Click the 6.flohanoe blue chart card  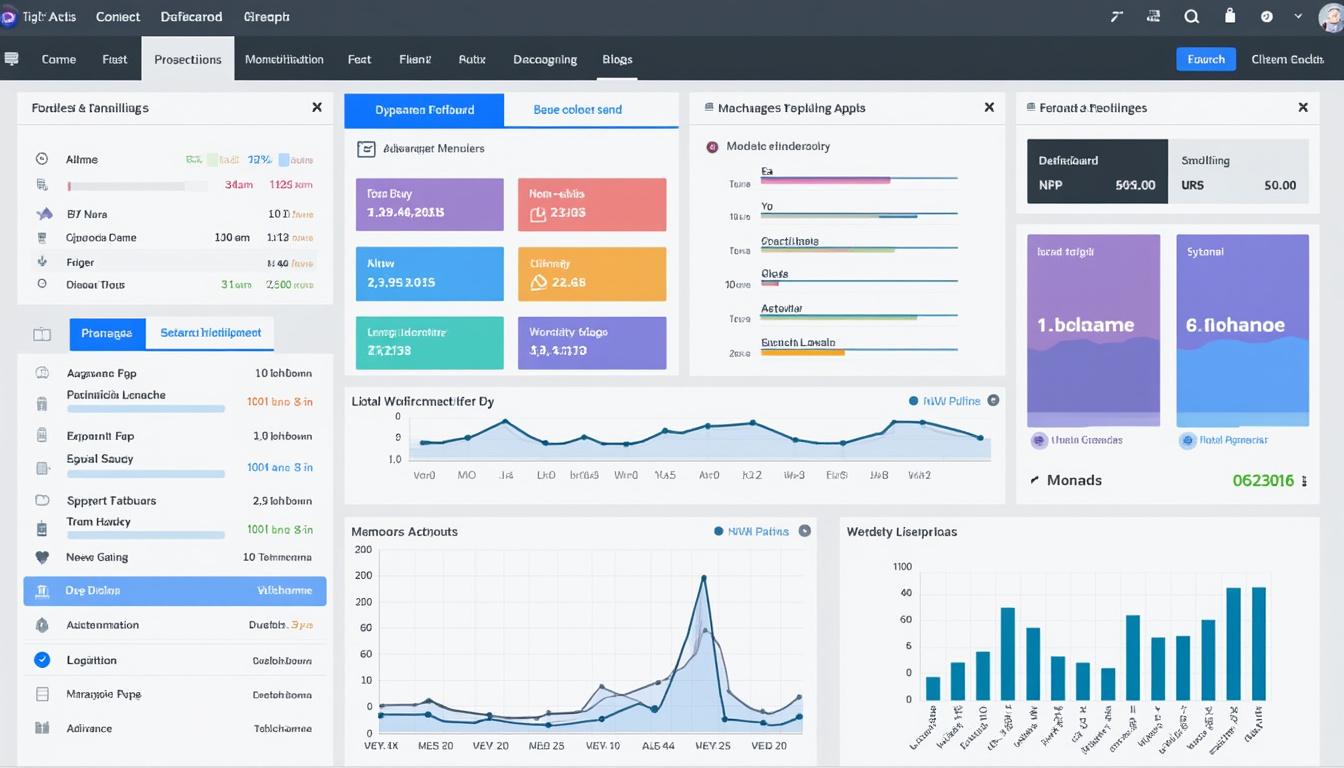[1243, 331]
